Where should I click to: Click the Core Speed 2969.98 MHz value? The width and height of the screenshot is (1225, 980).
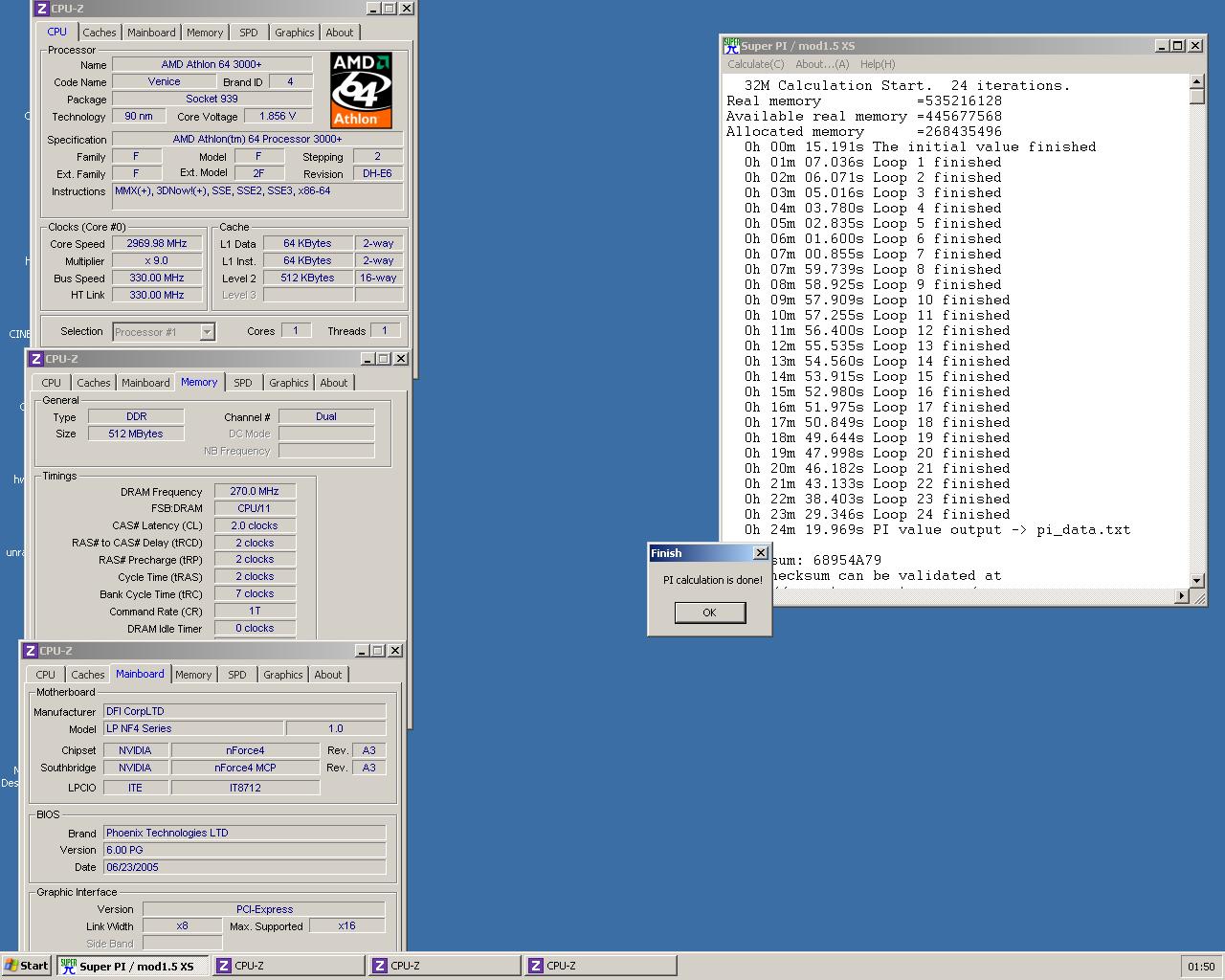(157, 243)
